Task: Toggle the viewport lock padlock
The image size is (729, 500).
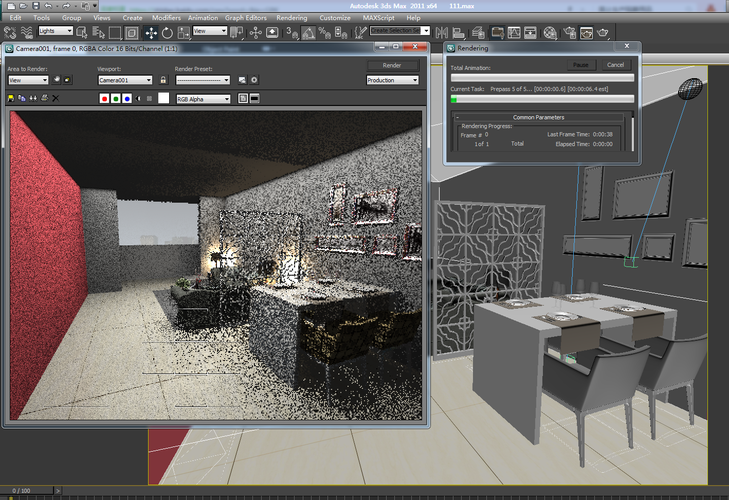Action: [x=163, y=80]
